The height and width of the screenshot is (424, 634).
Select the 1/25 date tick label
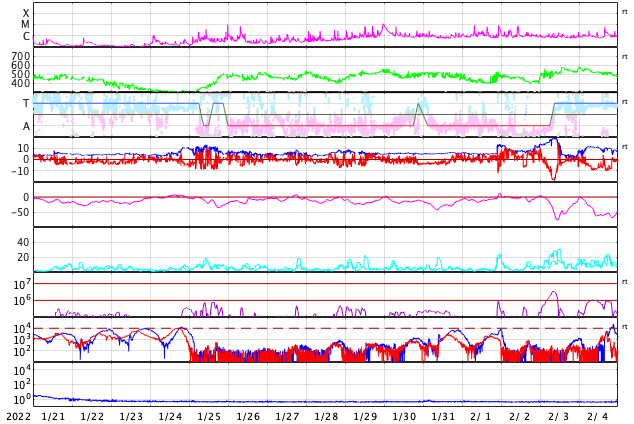209,416
